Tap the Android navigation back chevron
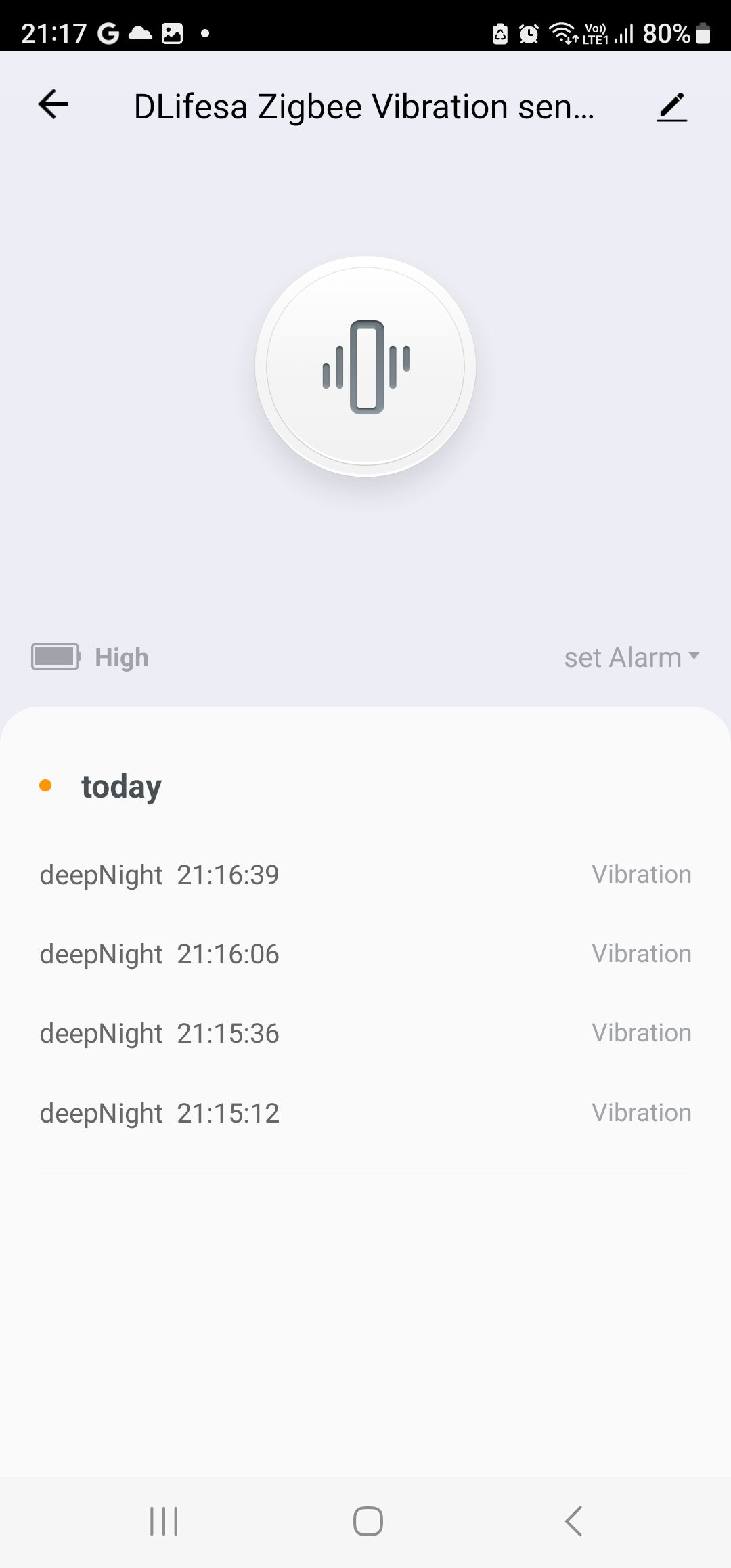 pyautogui.click(x=573, y=1521)
